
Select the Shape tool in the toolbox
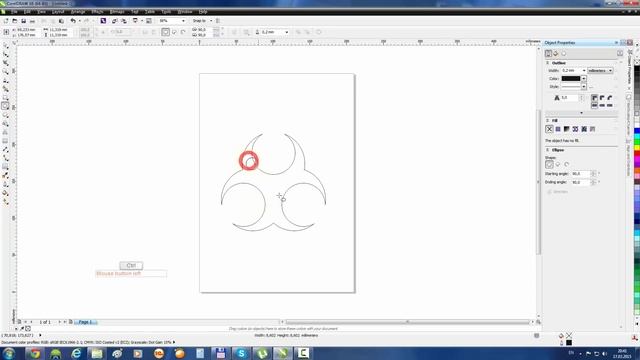5,54
